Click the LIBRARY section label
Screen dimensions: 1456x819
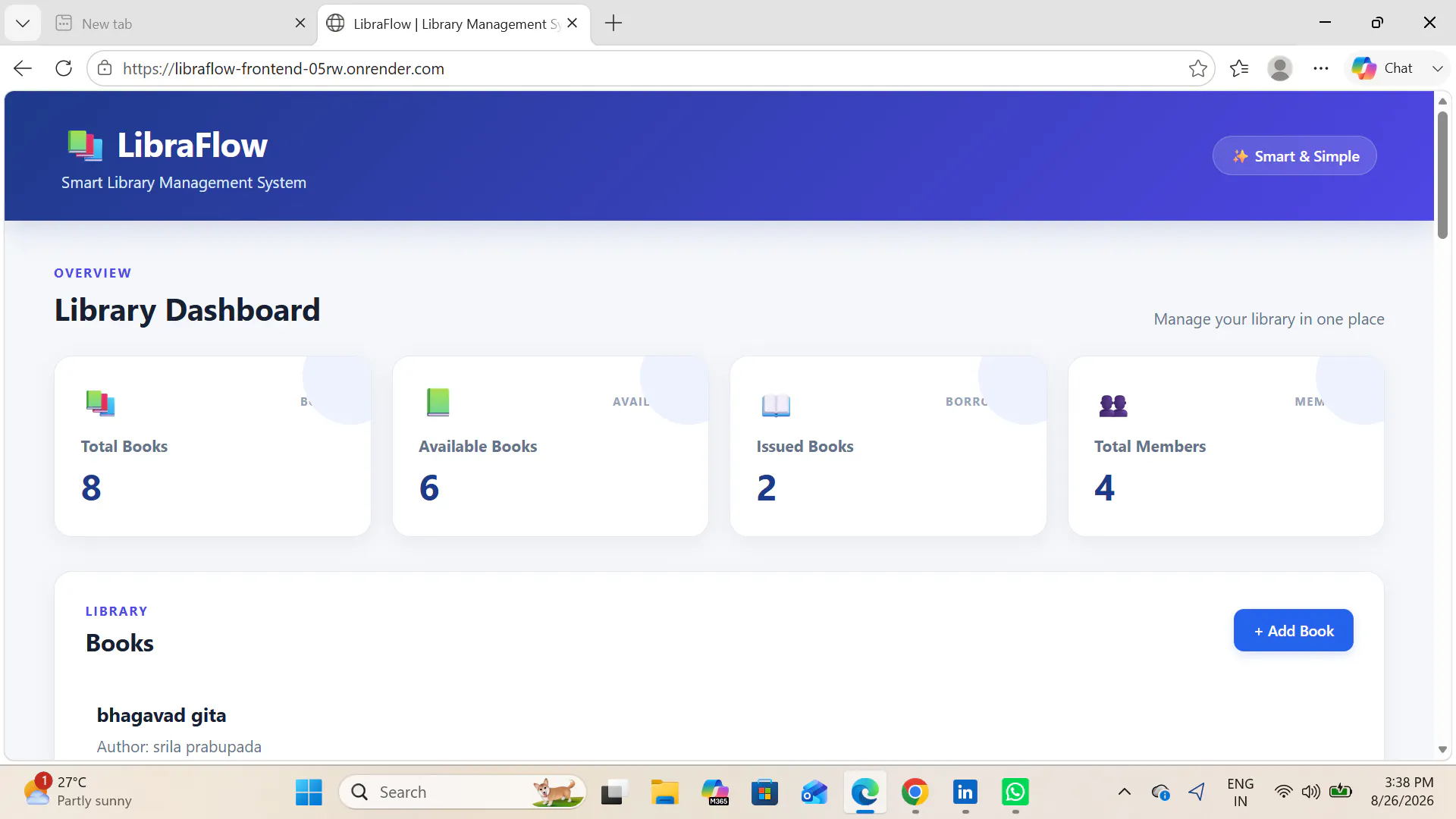117,611
